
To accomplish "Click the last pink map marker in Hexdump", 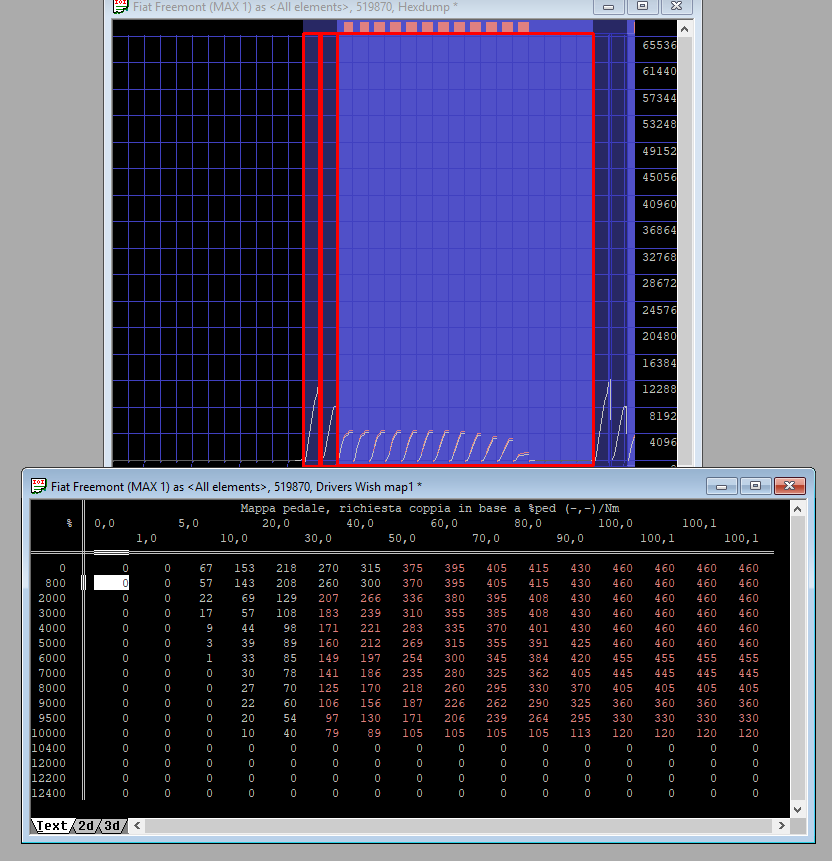I will pos(523,27).
